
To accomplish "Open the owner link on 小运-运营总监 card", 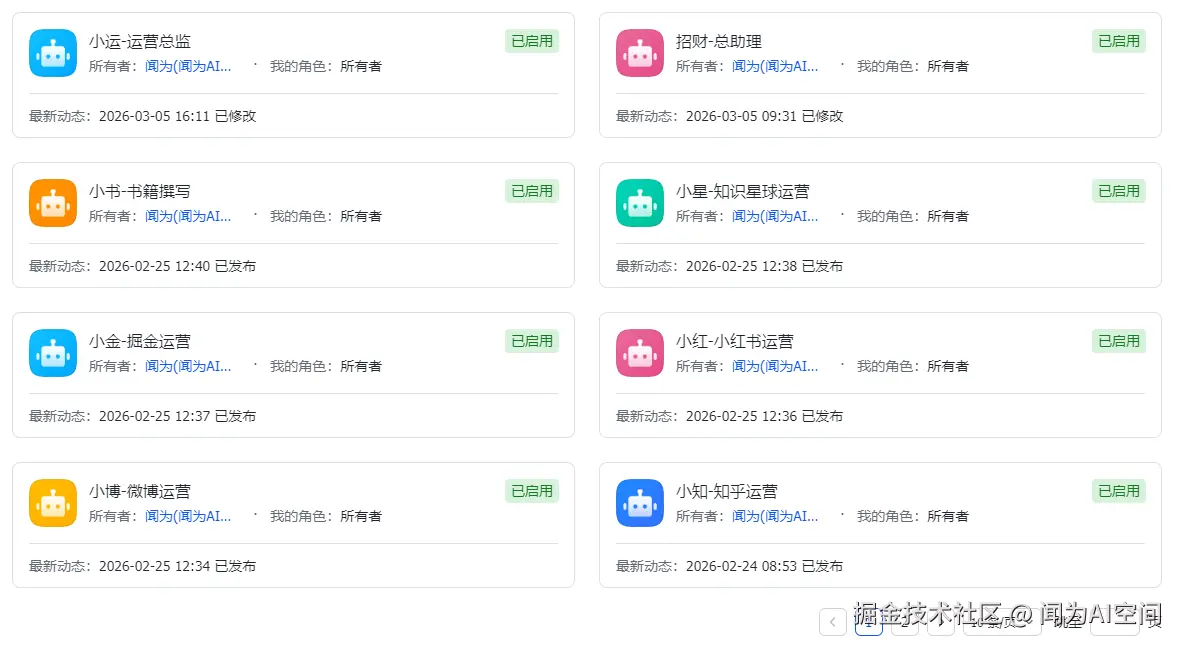I will [x=188, y=67].
